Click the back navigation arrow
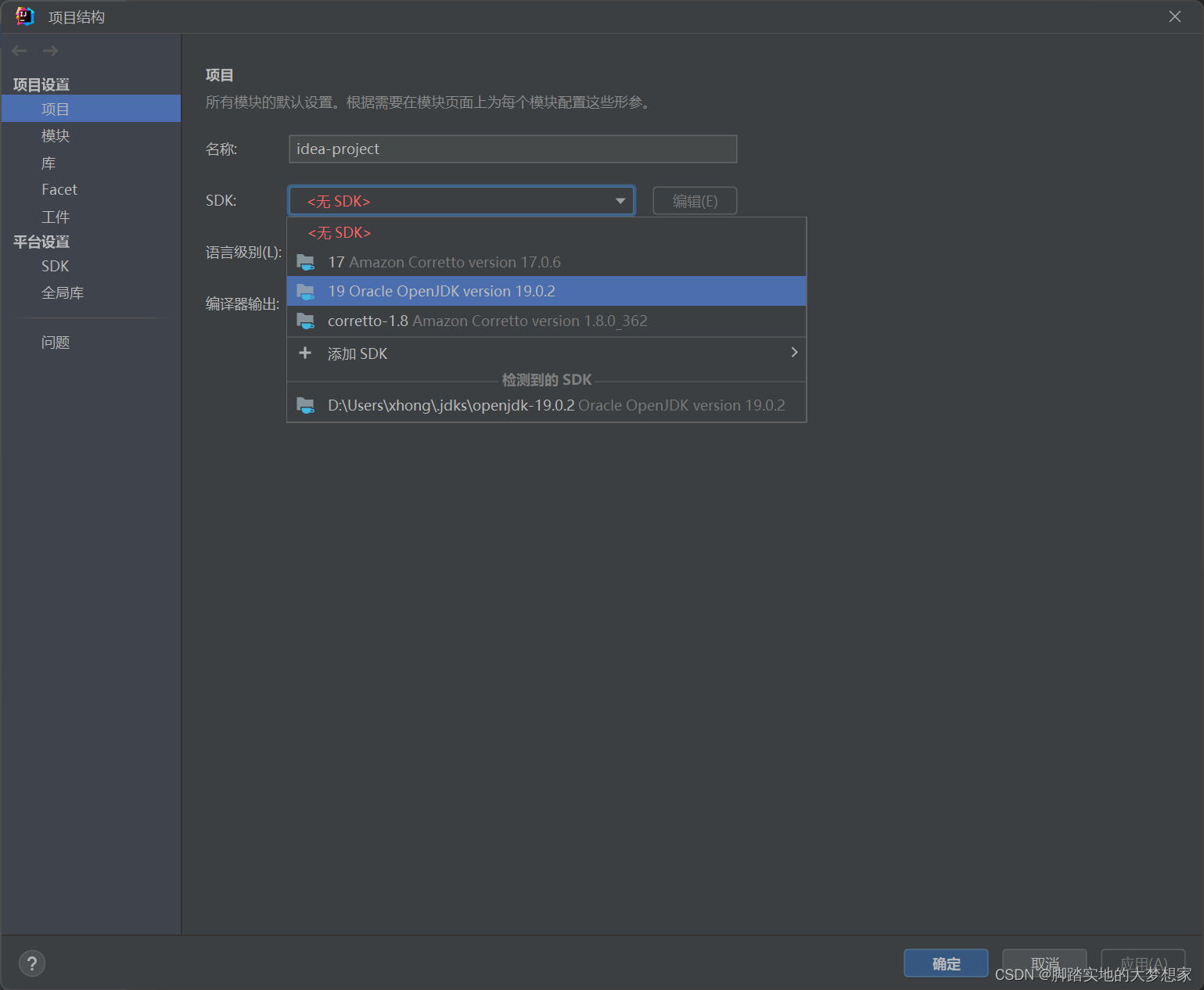The image size is (1204, 990). point(20,51)
